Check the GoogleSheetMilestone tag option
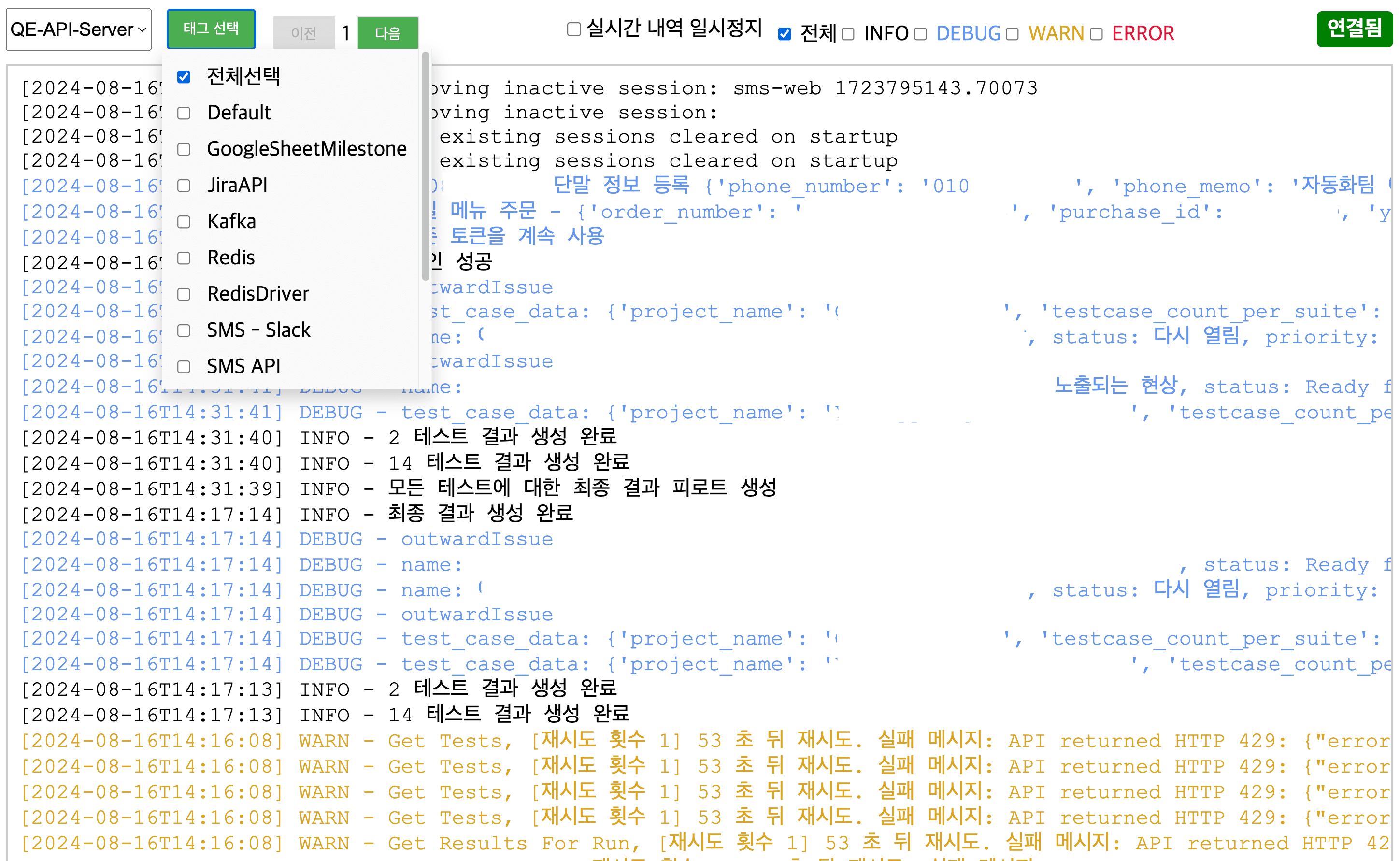The height and width of the screenshot is (861, 1400). click(x=183, y=149)
